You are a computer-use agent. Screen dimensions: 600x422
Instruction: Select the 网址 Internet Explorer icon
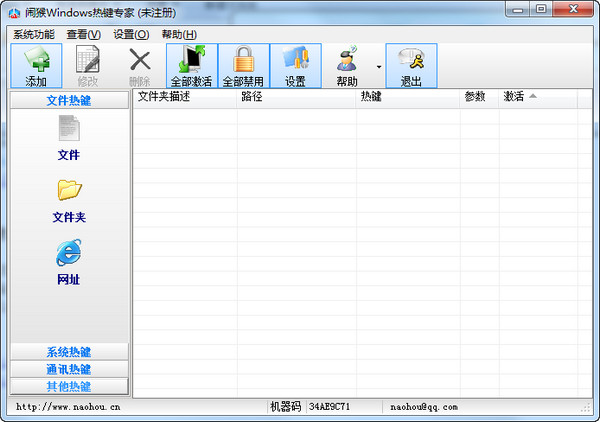tap(69, 253)
